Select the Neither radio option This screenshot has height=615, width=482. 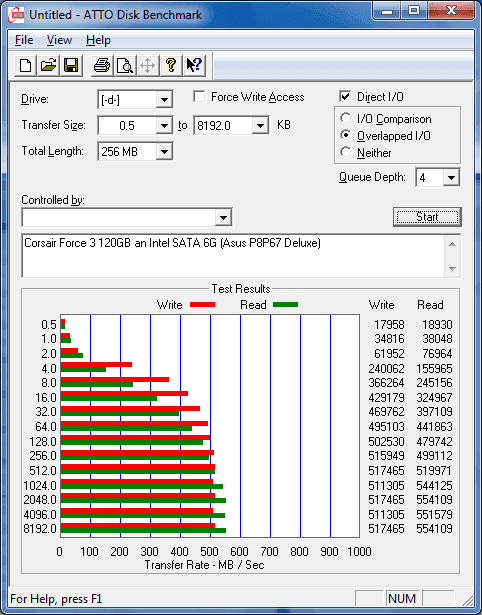coord(346,152)
